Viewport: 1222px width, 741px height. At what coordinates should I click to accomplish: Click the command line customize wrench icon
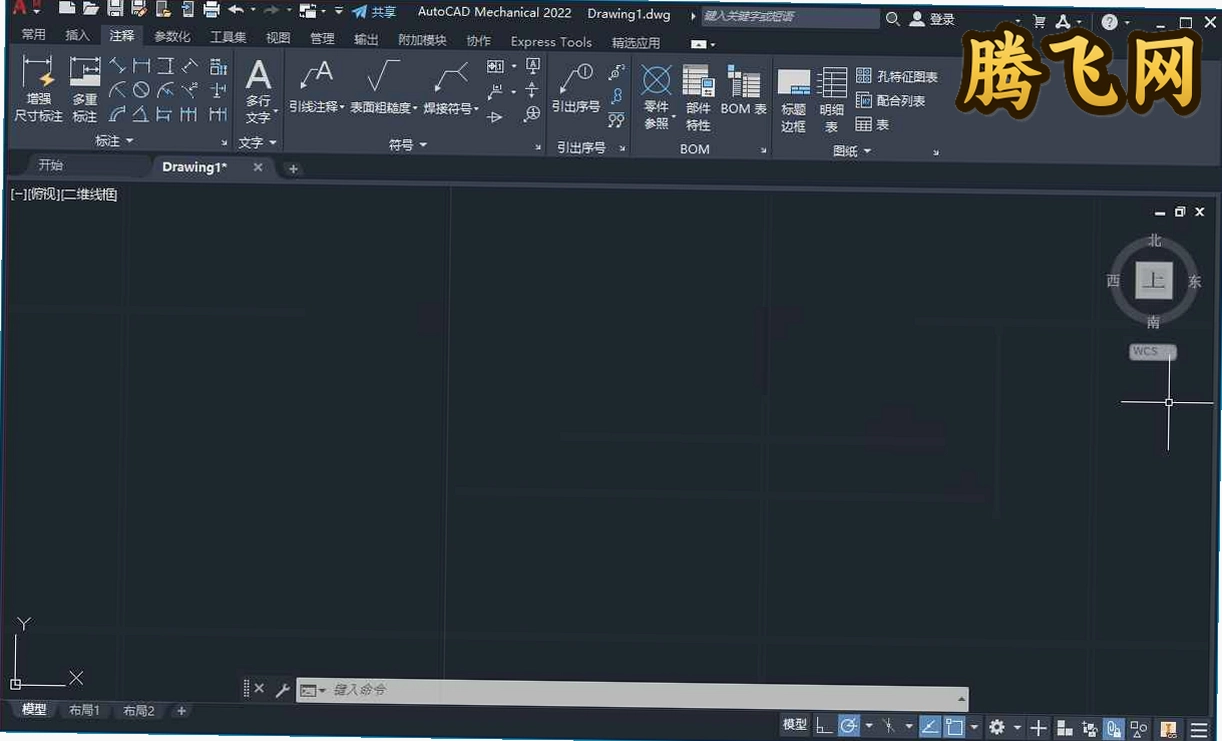click(x=282, y=690)
